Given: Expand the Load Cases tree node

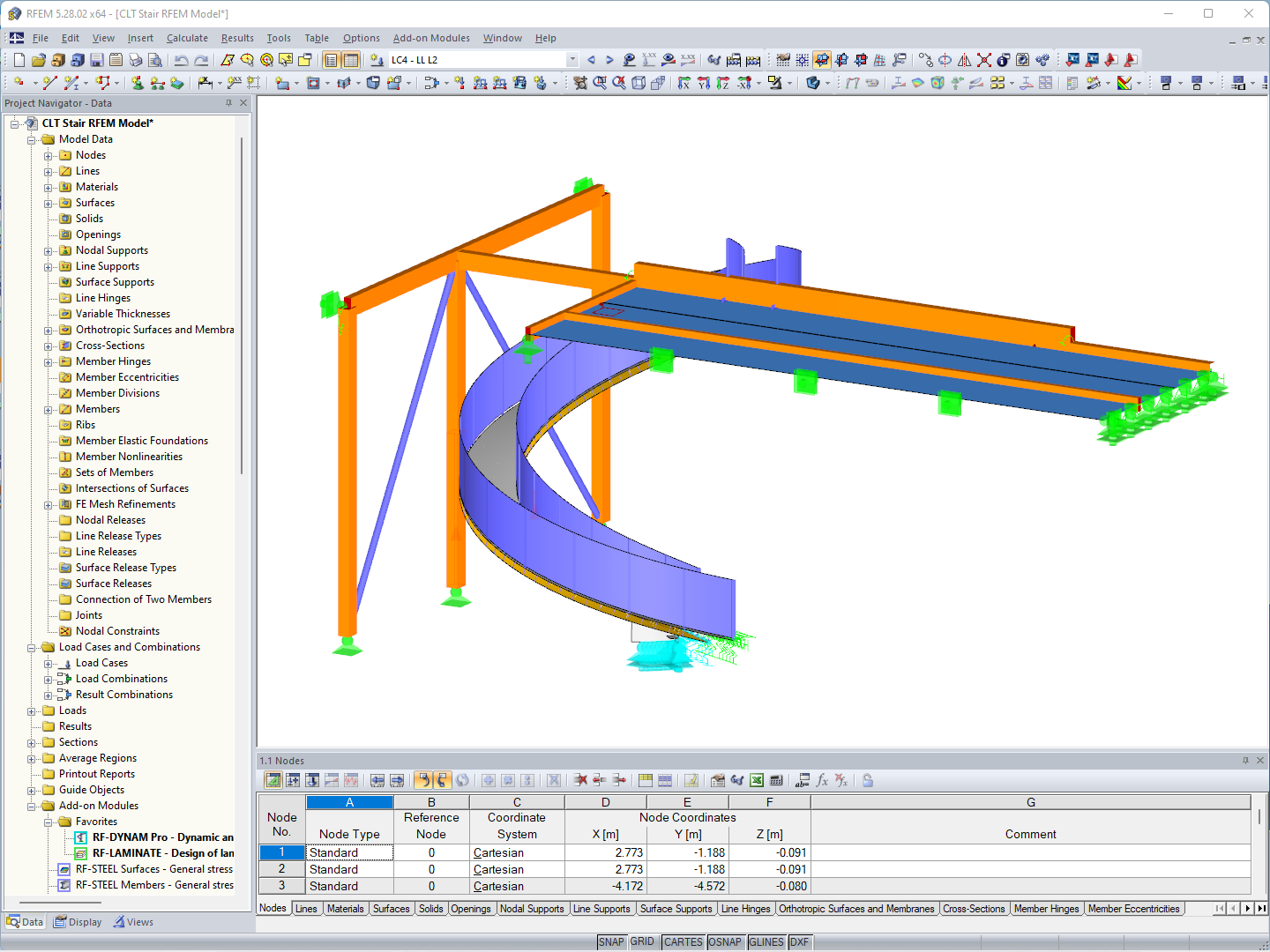Looking at the screenshot, I should click(x=49, y=664).
